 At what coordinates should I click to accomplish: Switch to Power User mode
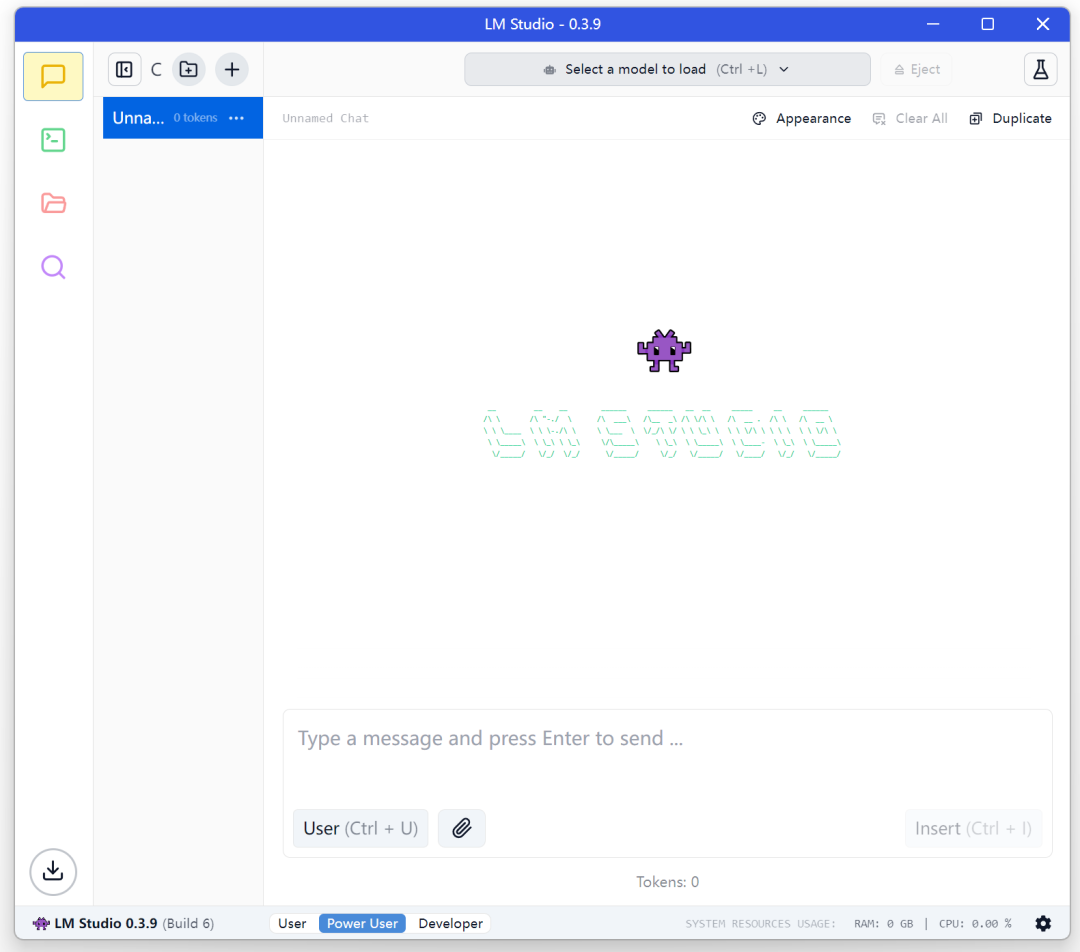click(x=362, y=923)
